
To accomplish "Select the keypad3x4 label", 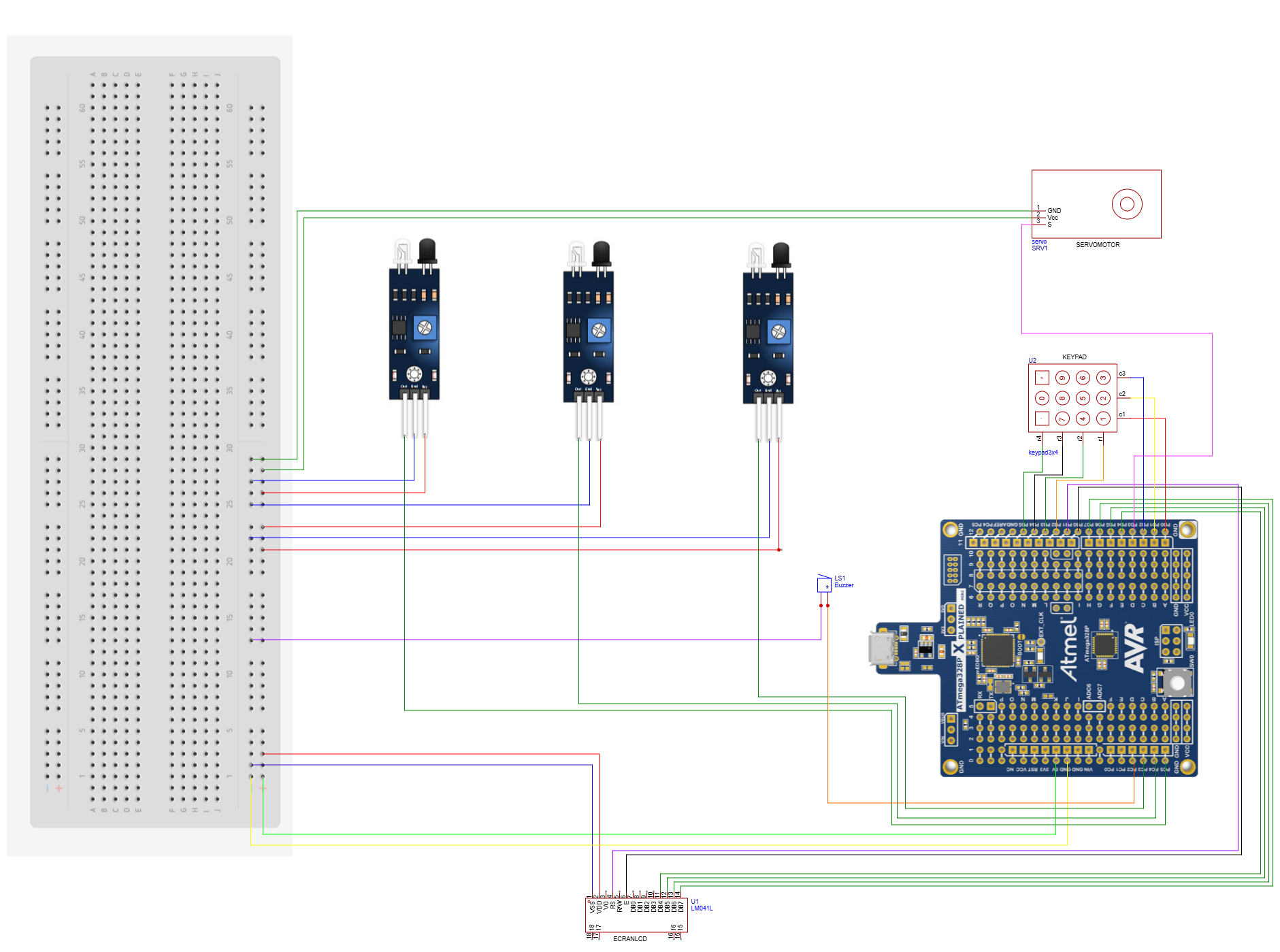I will tap(1043, 453).
